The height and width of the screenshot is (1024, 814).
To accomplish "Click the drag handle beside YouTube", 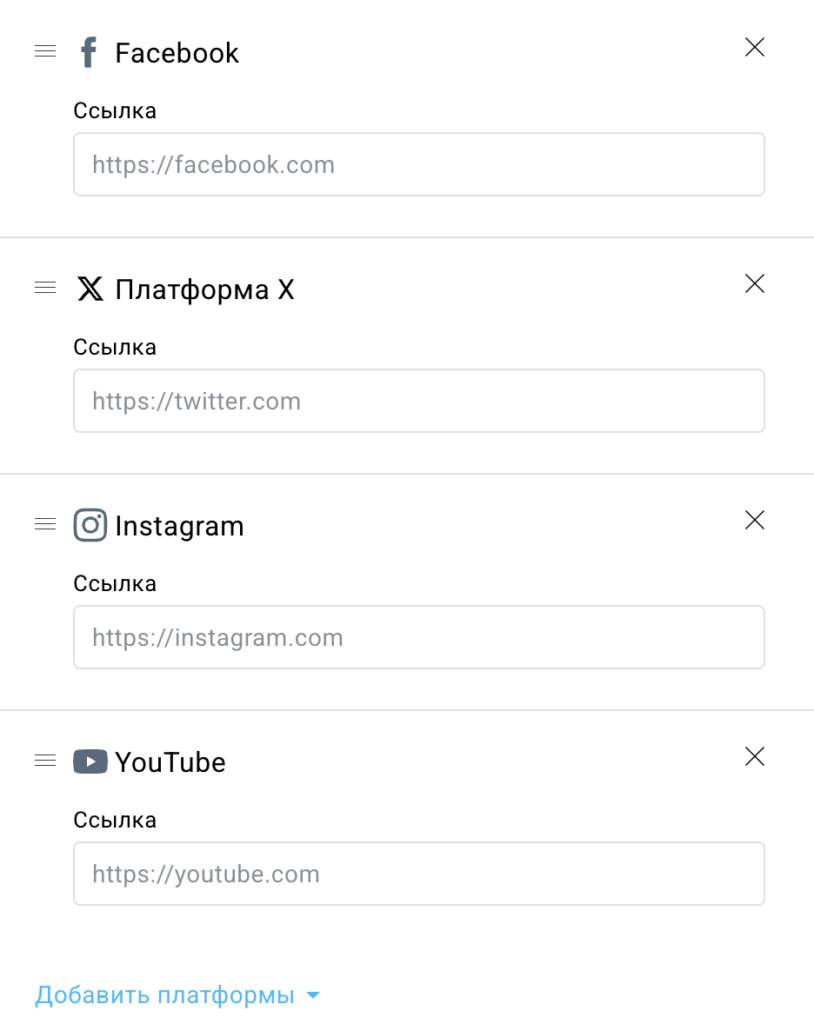I will coord(45,761).
